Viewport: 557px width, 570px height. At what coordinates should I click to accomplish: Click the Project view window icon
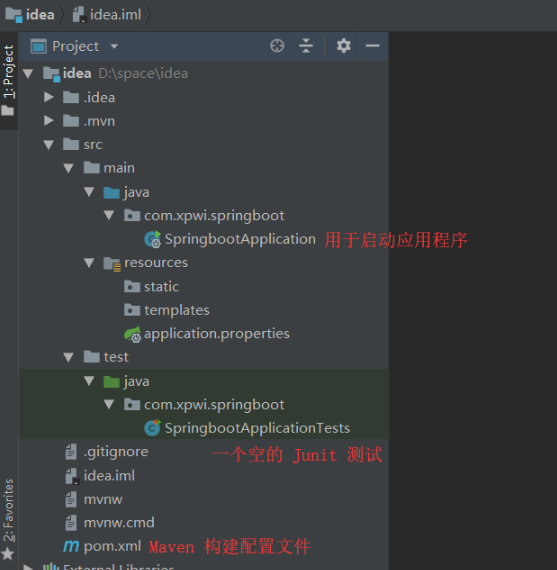point(39,47)
